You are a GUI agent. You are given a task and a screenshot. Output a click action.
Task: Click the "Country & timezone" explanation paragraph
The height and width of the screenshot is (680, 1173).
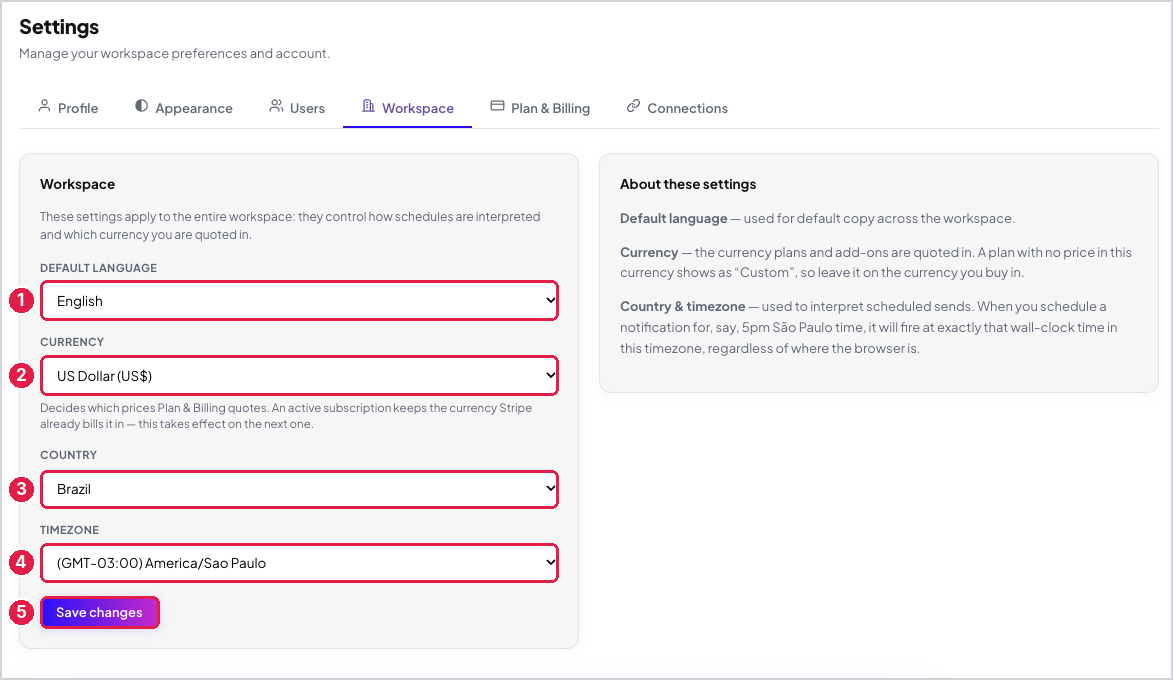point(869,327)
